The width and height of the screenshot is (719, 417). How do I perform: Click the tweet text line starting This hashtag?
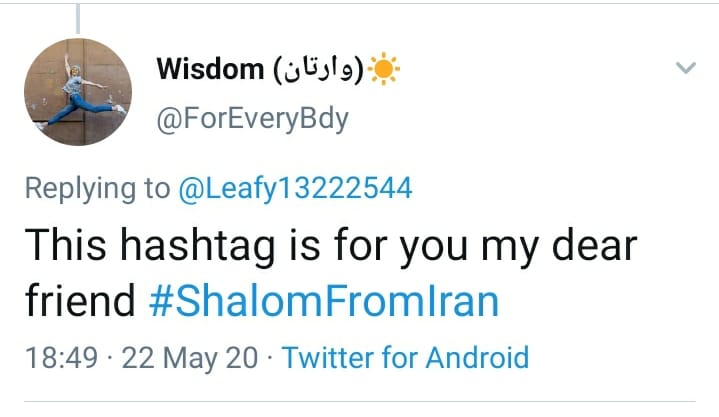point(330,247)
